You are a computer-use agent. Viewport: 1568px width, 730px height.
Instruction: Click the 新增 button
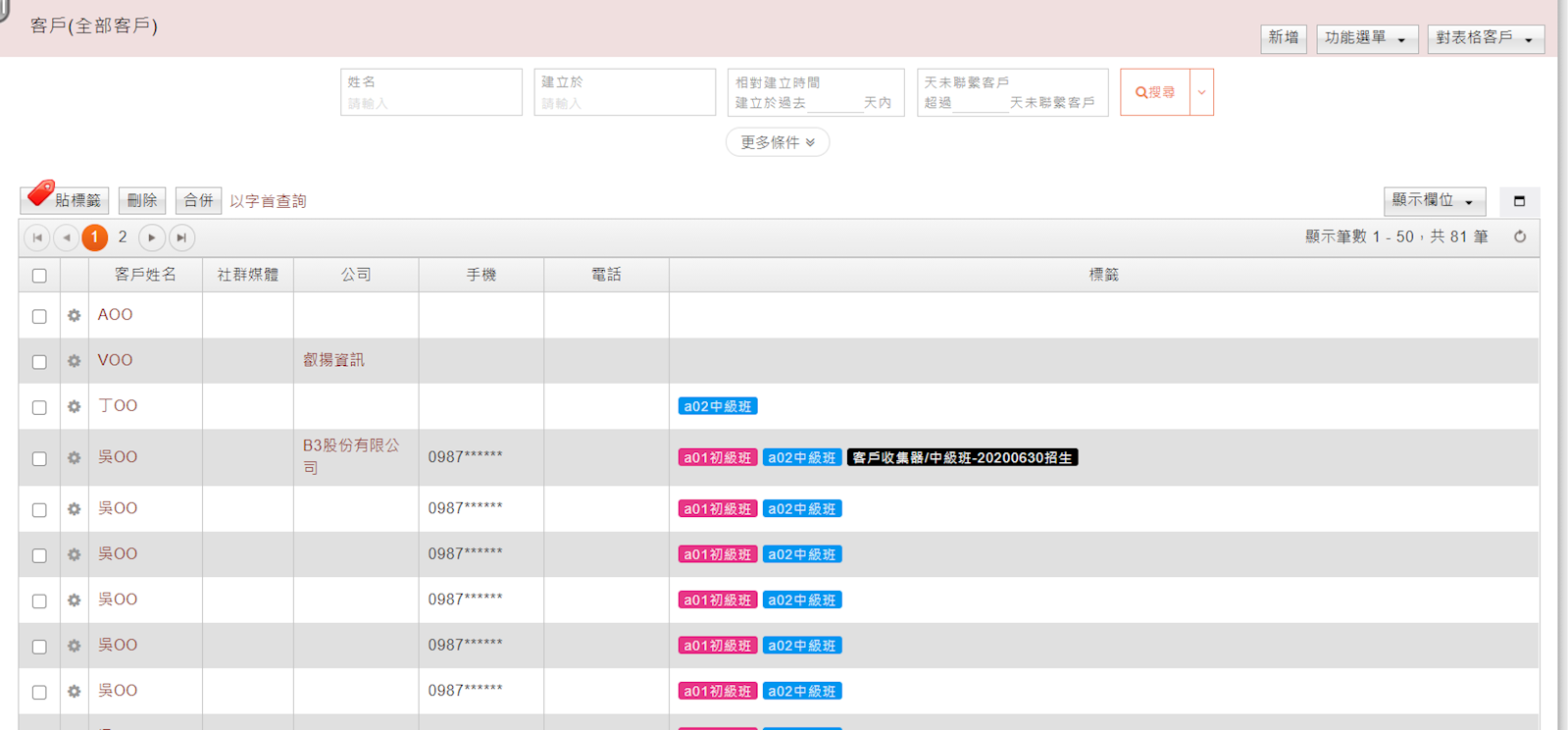[1283, 38]
